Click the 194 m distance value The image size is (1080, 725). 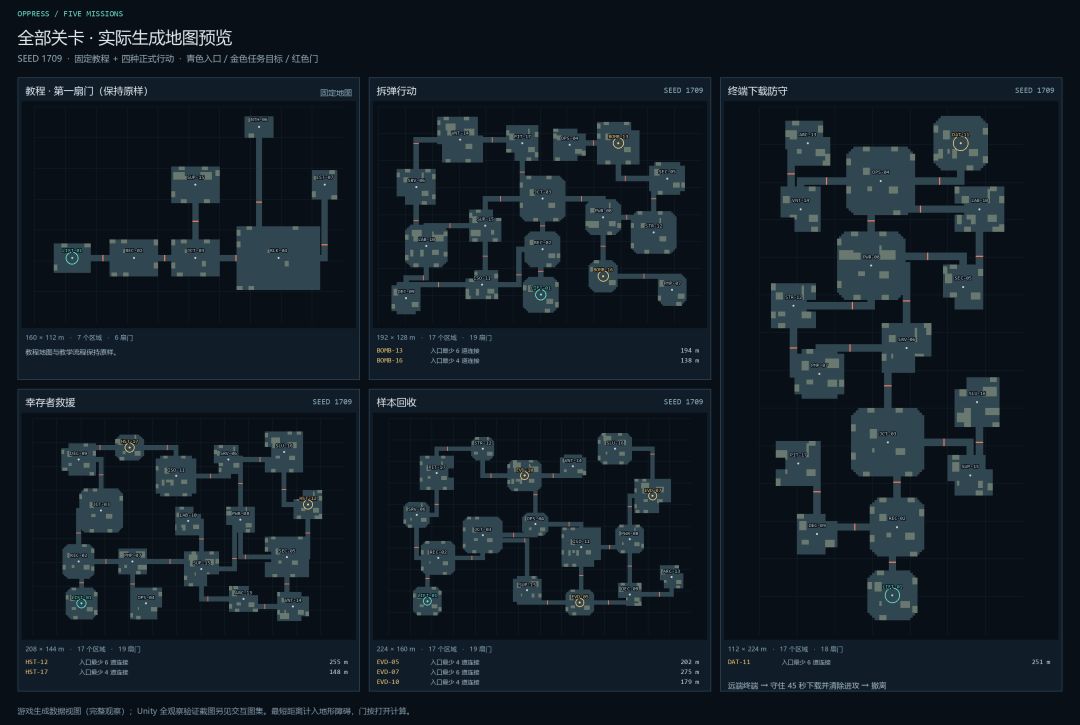coord(689,350)
